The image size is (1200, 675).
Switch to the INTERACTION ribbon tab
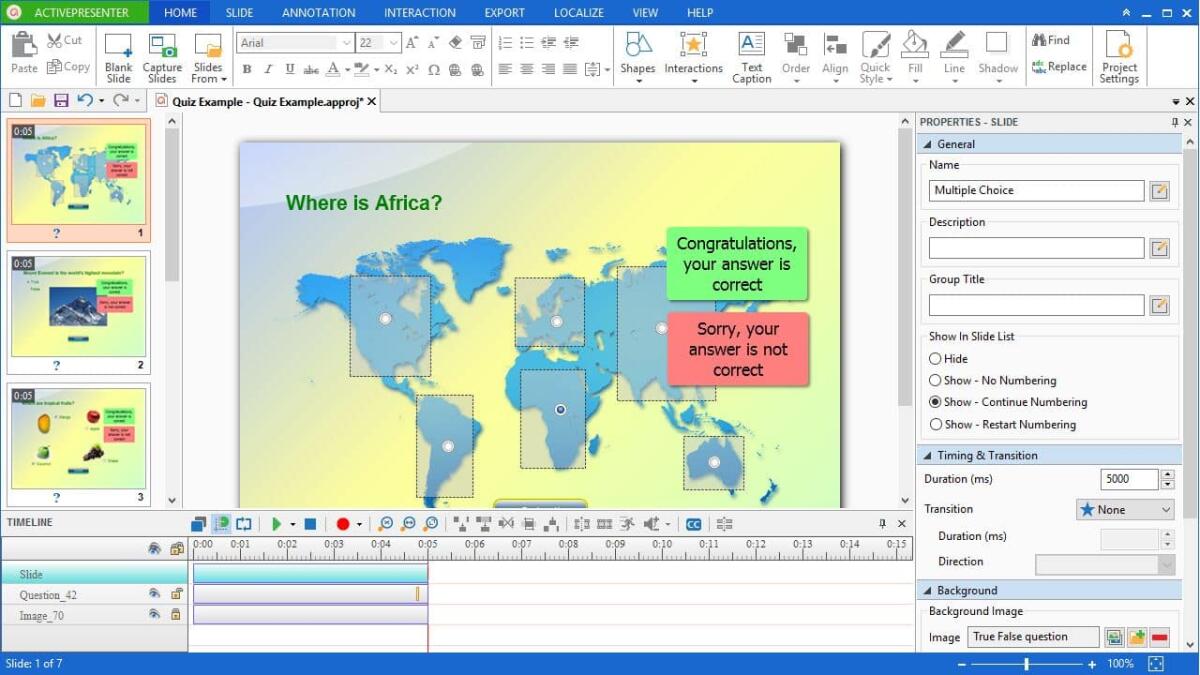419,12
